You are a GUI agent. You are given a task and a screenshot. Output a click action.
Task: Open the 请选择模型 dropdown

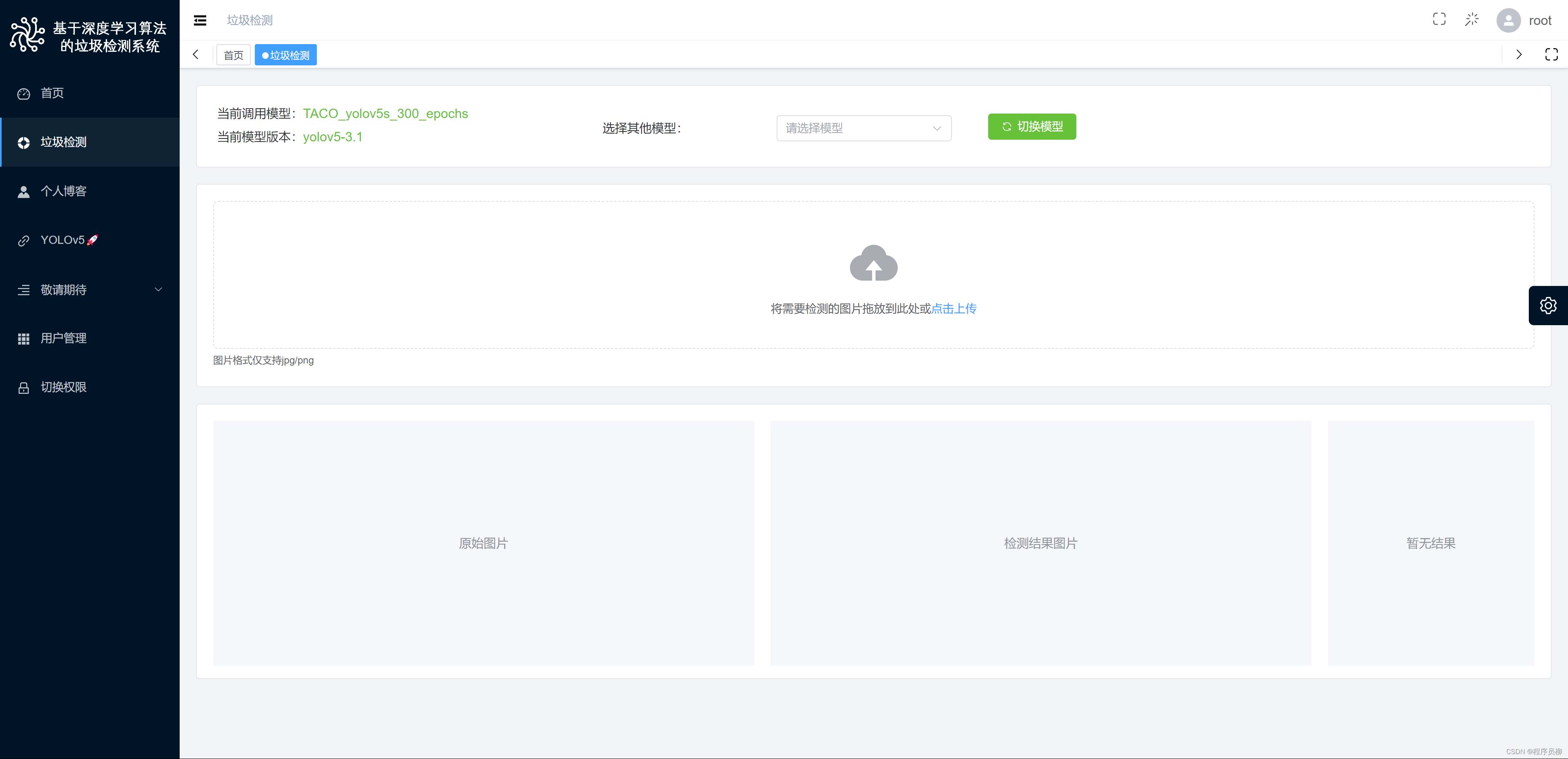pos(864,128)
